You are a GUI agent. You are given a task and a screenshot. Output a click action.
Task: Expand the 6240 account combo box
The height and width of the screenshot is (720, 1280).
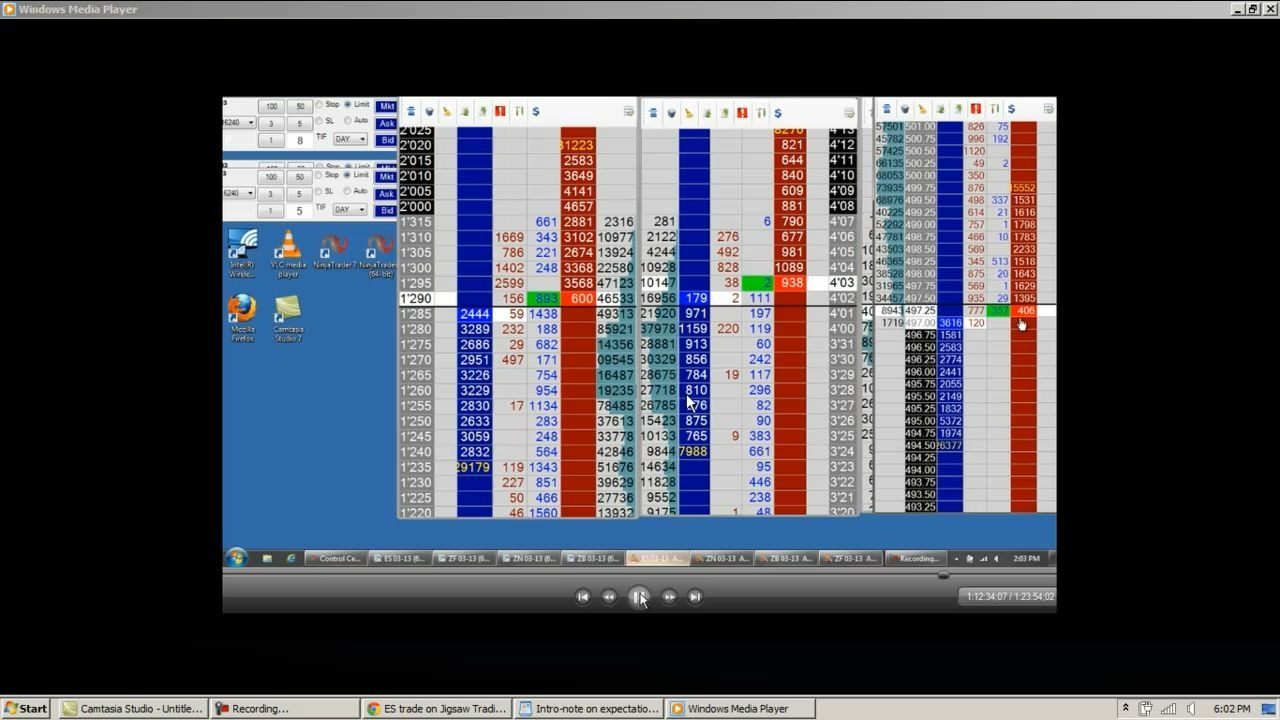tap(250, 122)
